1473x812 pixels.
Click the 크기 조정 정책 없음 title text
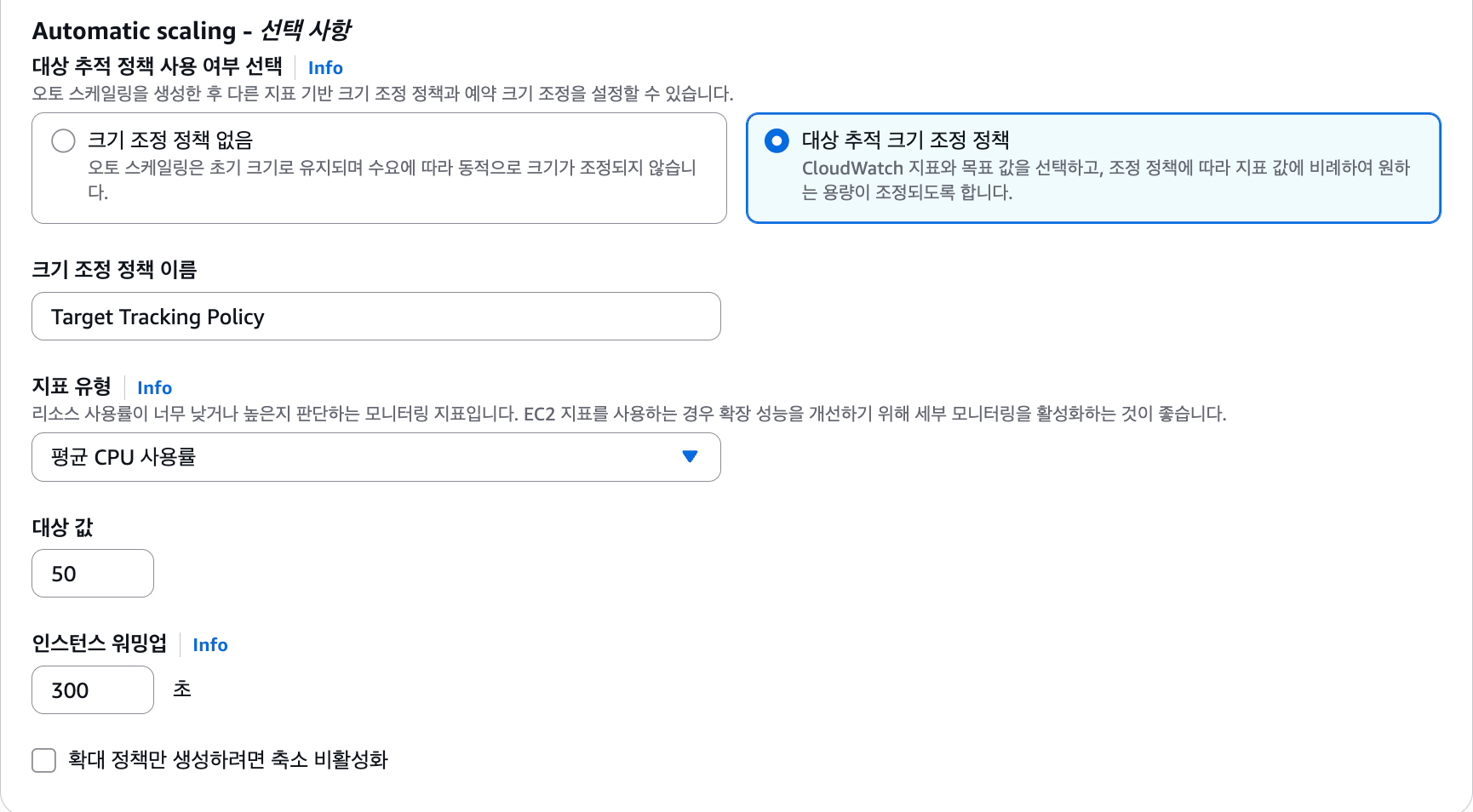point(170,140)
